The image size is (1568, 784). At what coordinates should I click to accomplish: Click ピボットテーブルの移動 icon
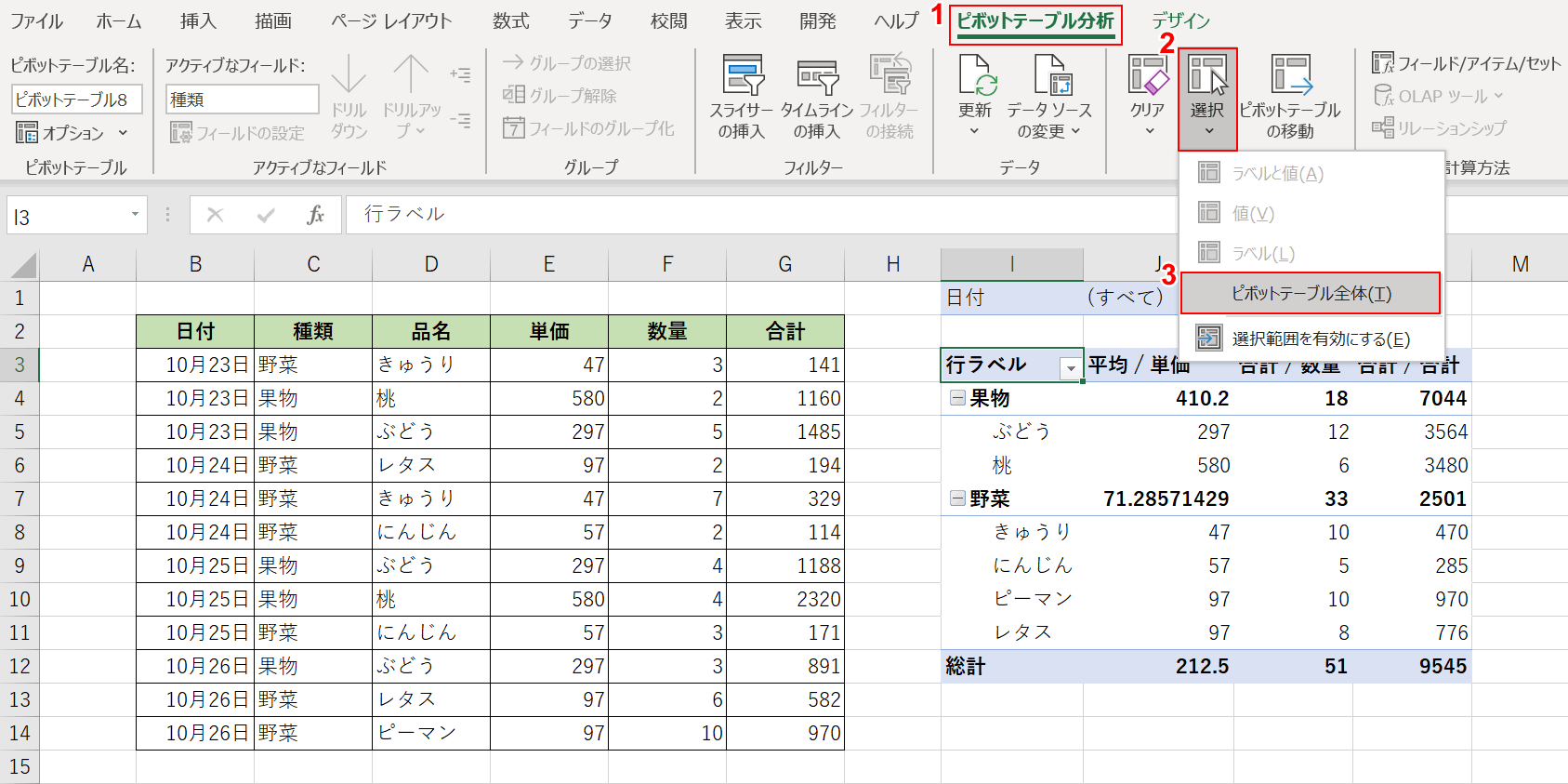(x=1290, y=75)
